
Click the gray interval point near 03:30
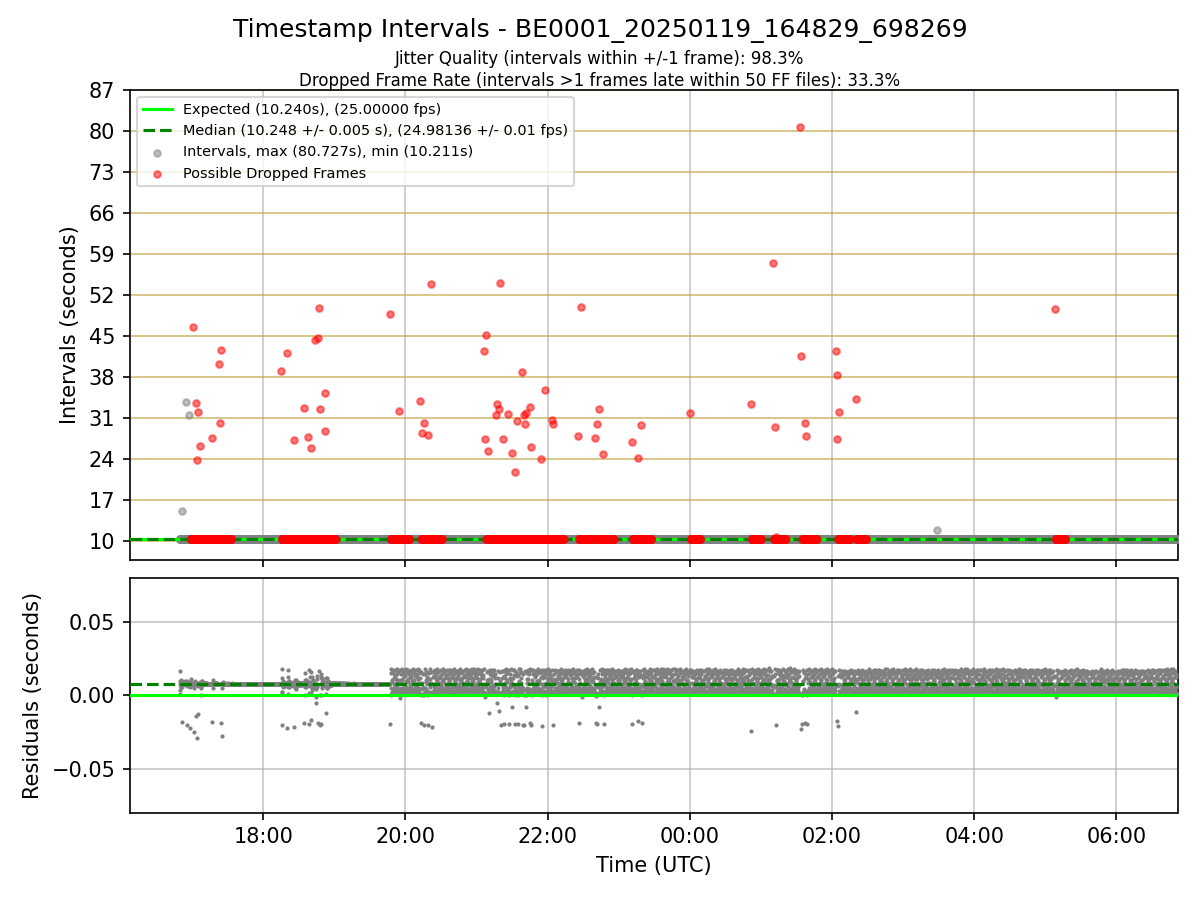tap(937, 530)
